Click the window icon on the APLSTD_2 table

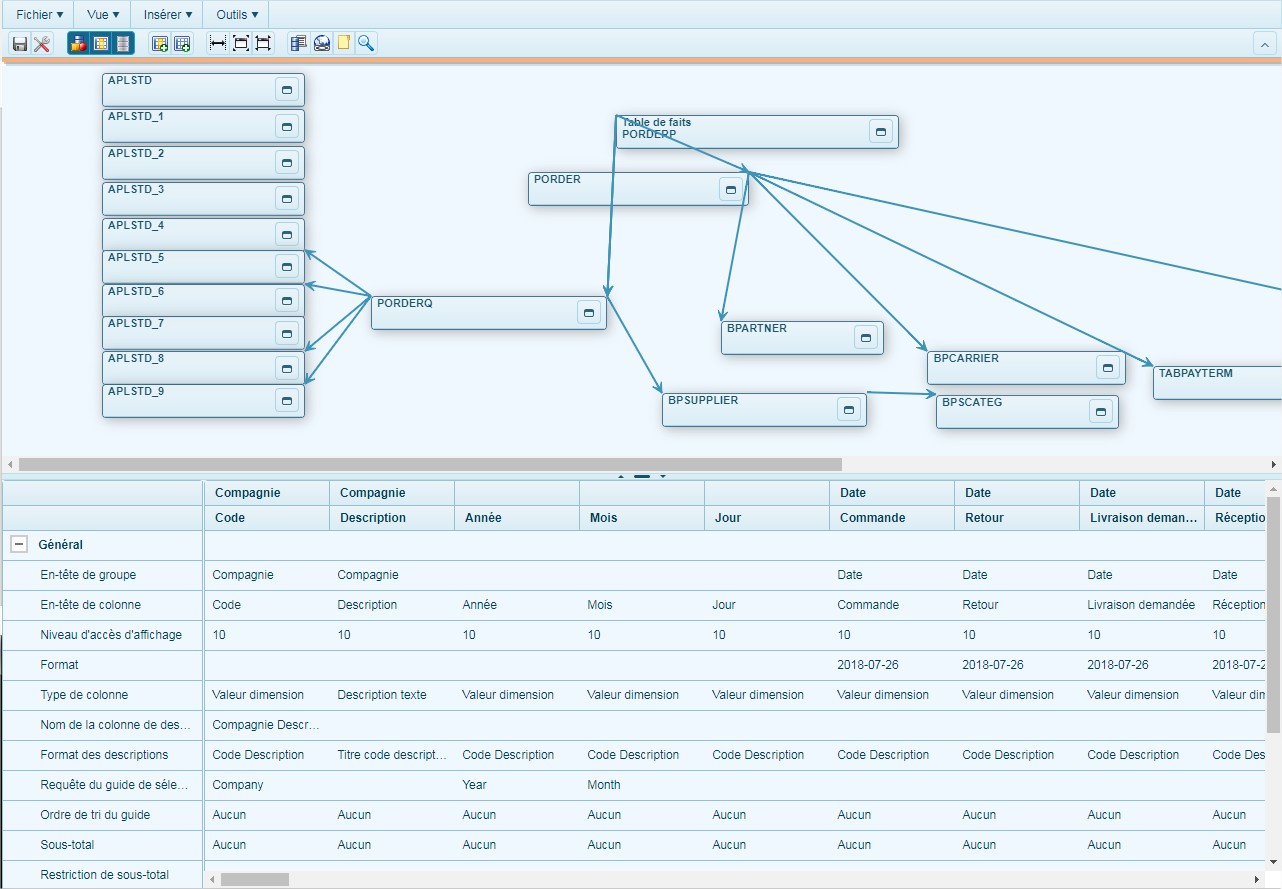pos(287,163)
